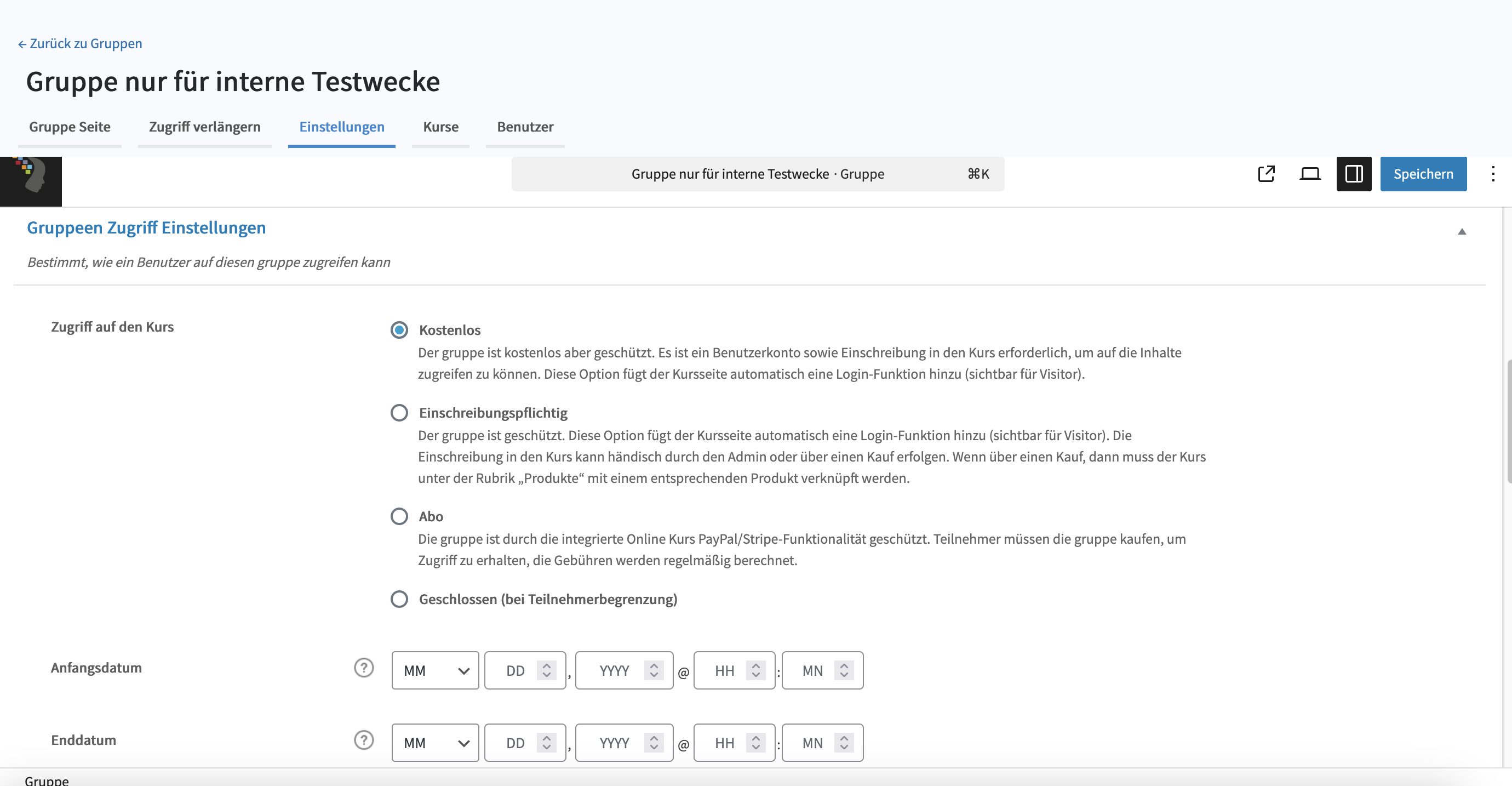The width and height of the screenshot is (1512, 786).
Task: Open the command palette search bar
Action: pyautogui.click(x=757, y=174)
